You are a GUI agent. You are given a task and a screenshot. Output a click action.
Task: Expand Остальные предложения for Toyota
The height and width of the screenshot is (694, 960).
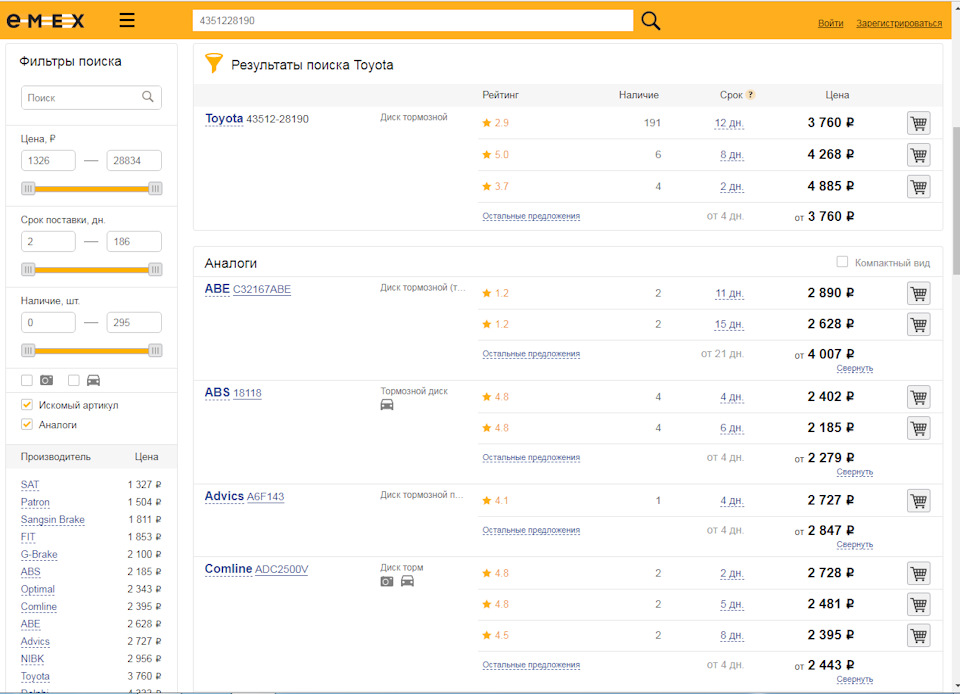531,216
